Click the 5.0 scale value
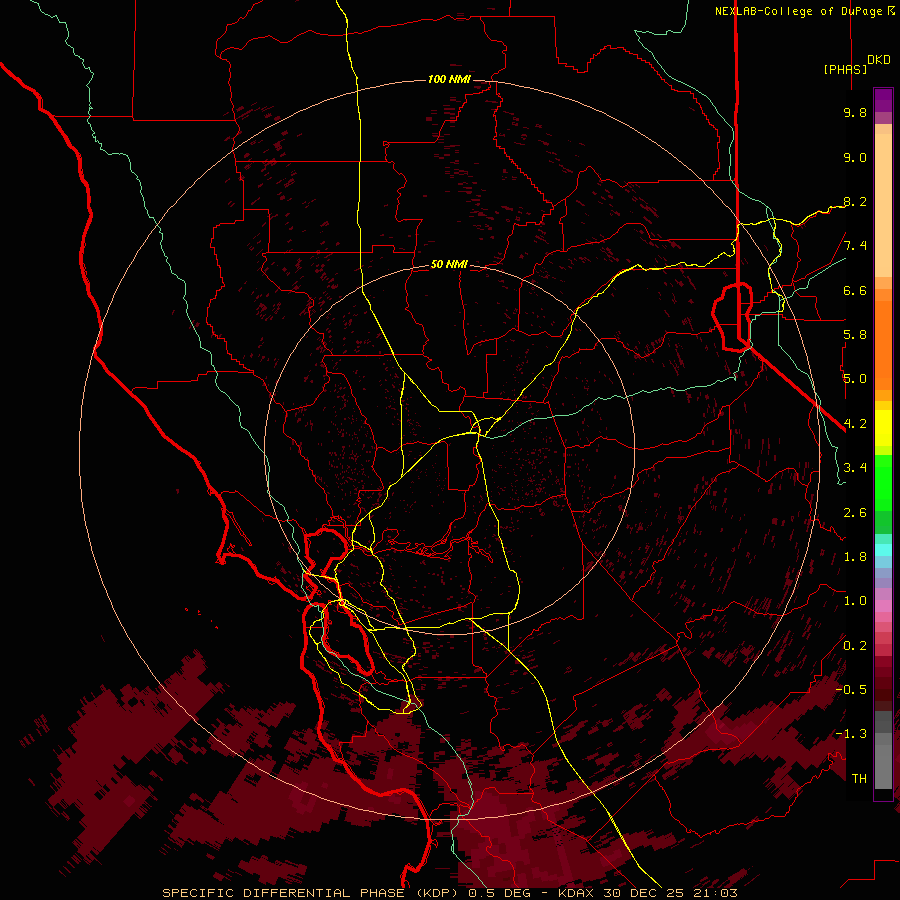Screen dimensions: 900x900 point(855,379)
